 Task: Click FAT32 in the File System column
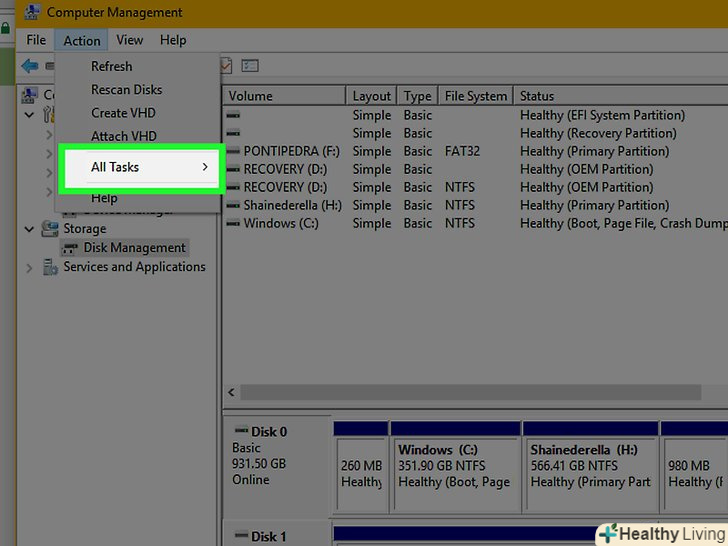pos(462,151)
